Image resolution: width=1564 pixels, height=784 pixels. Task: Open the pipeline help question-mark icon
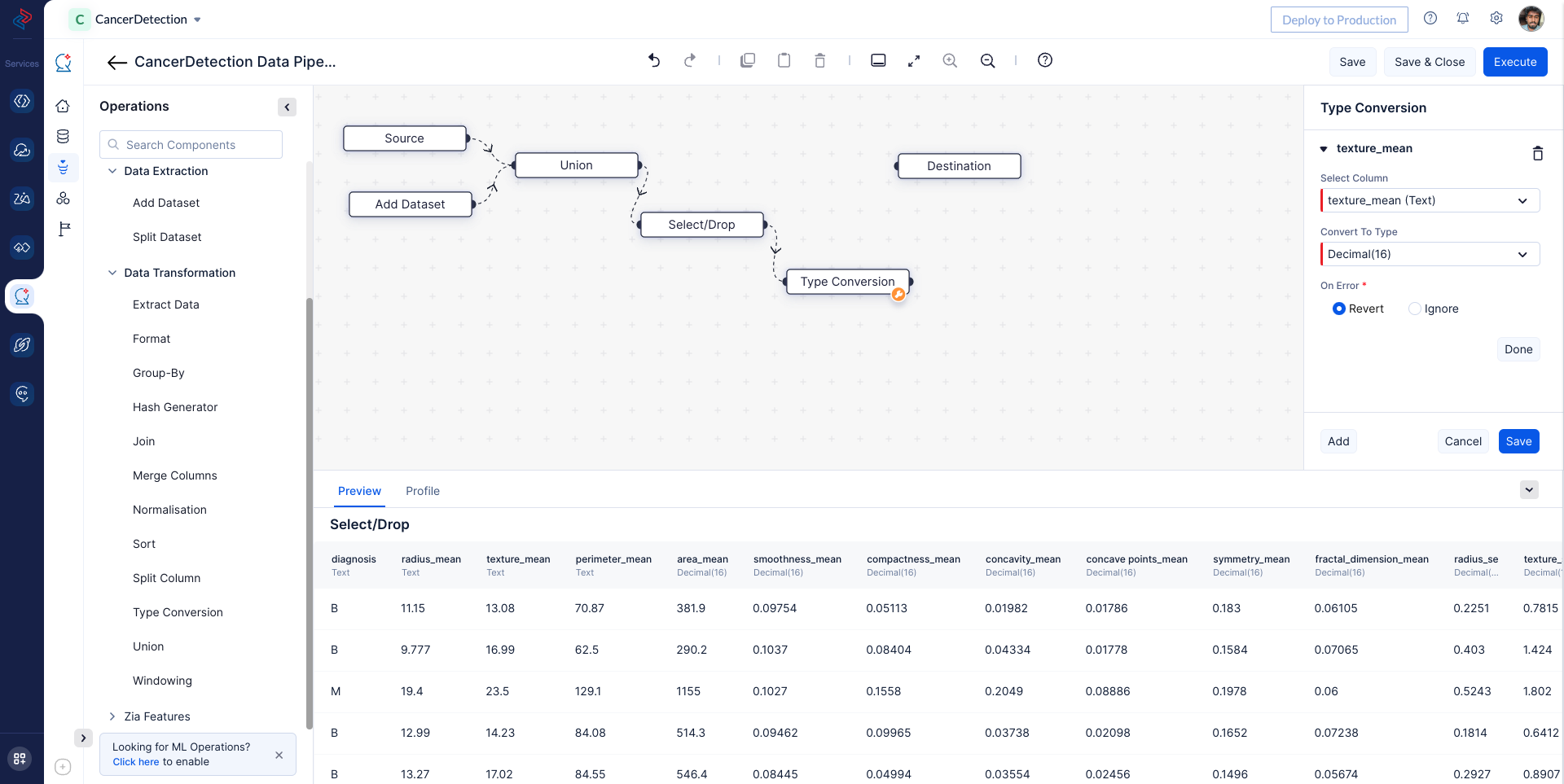pyautogui.click(x=1045, y=60)
